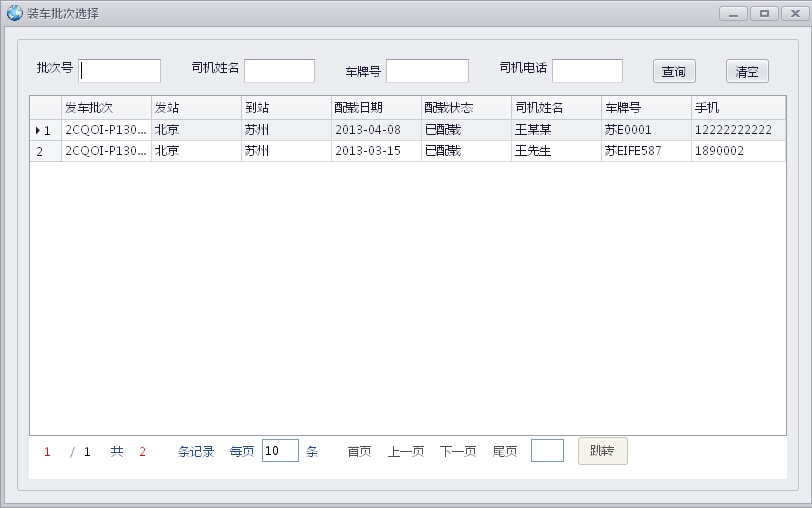812x508 pixels.
Task: Click the per-page count field showing 10
Action: pos(280,451)
